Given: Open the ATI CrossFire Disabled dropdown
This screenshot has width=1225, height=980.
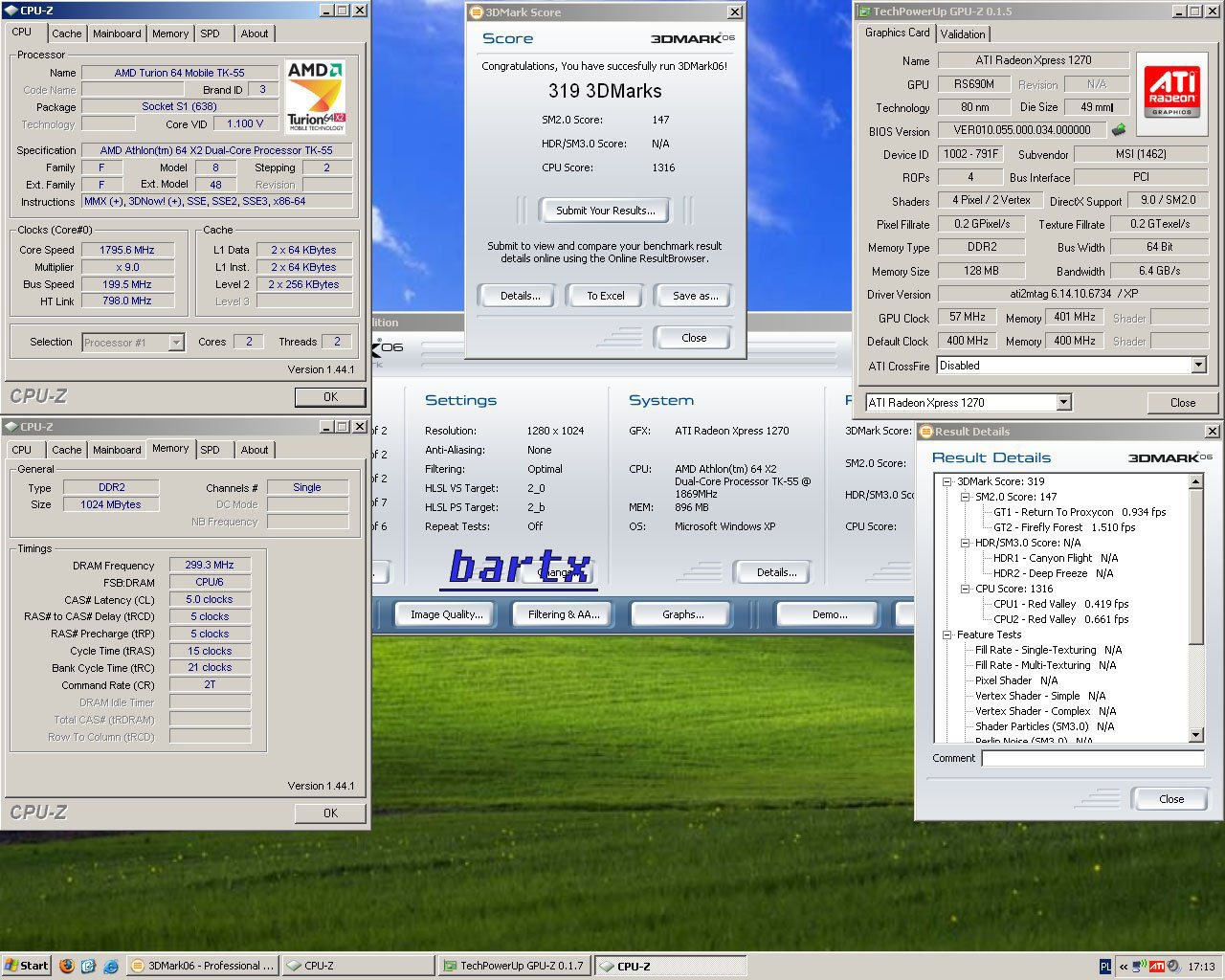Looking at the screenshot, I should pos(1198,365).
